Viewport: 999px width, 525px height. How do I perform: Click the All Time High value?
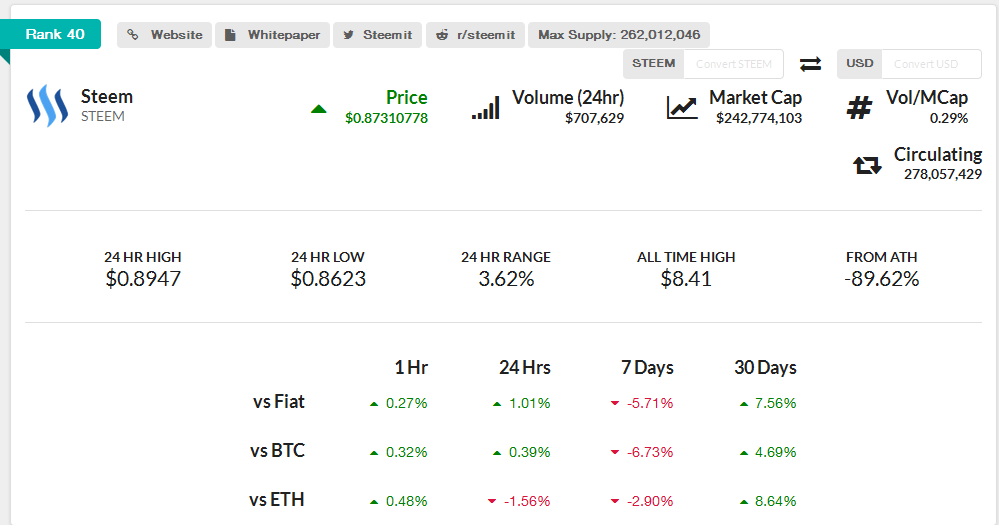[686, 279]
